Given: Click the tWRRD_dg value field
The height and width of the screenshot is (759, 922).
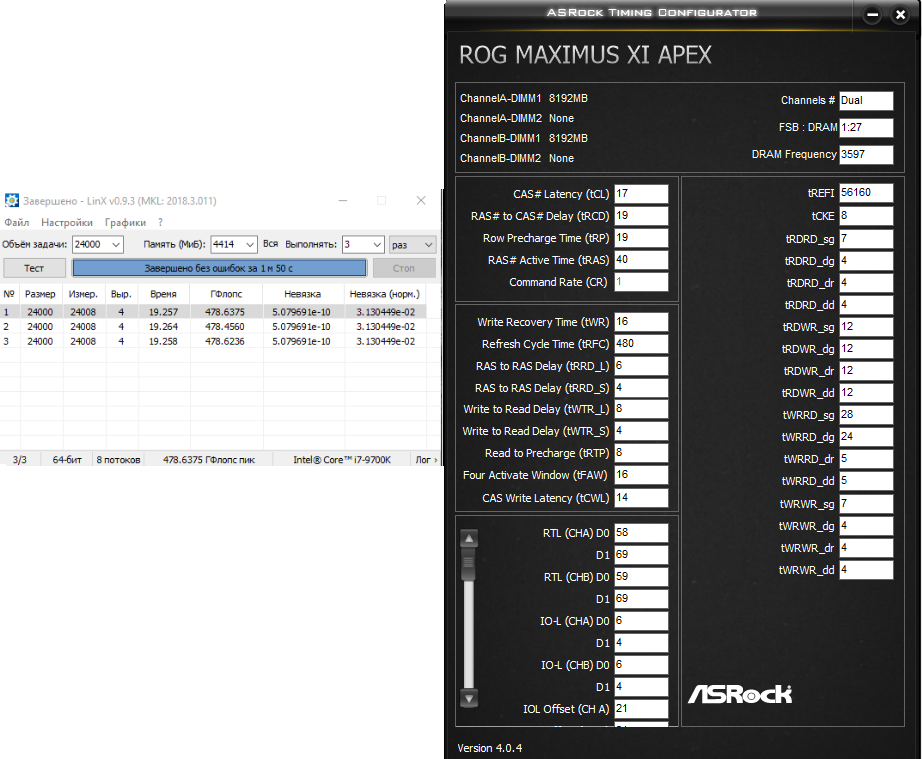Looking at the screenshot, I should click(x=866, y=437).
